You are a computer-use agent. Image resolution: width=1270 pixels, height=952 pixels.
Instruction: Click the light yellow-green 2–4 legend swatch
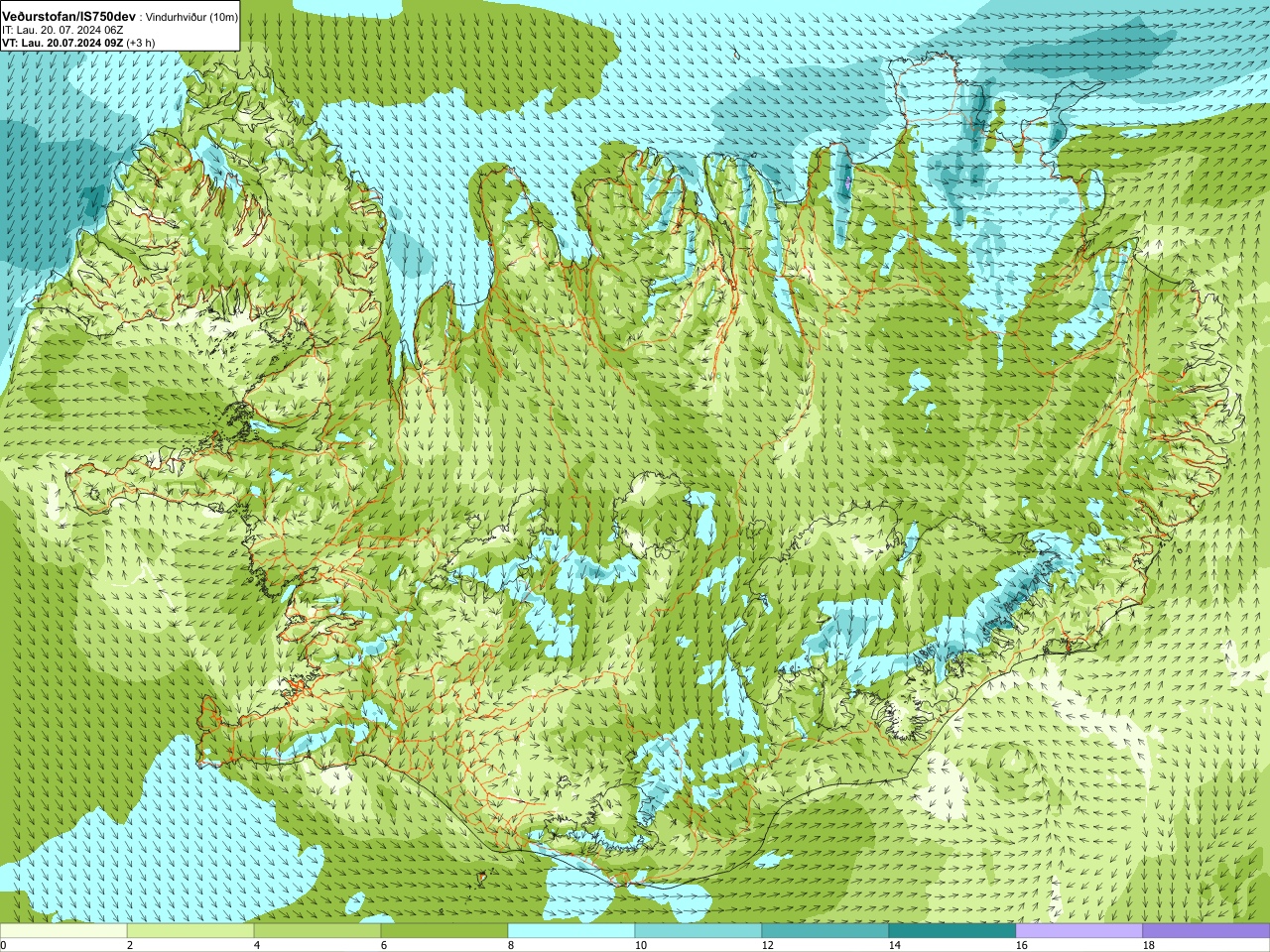pos(190,931)
